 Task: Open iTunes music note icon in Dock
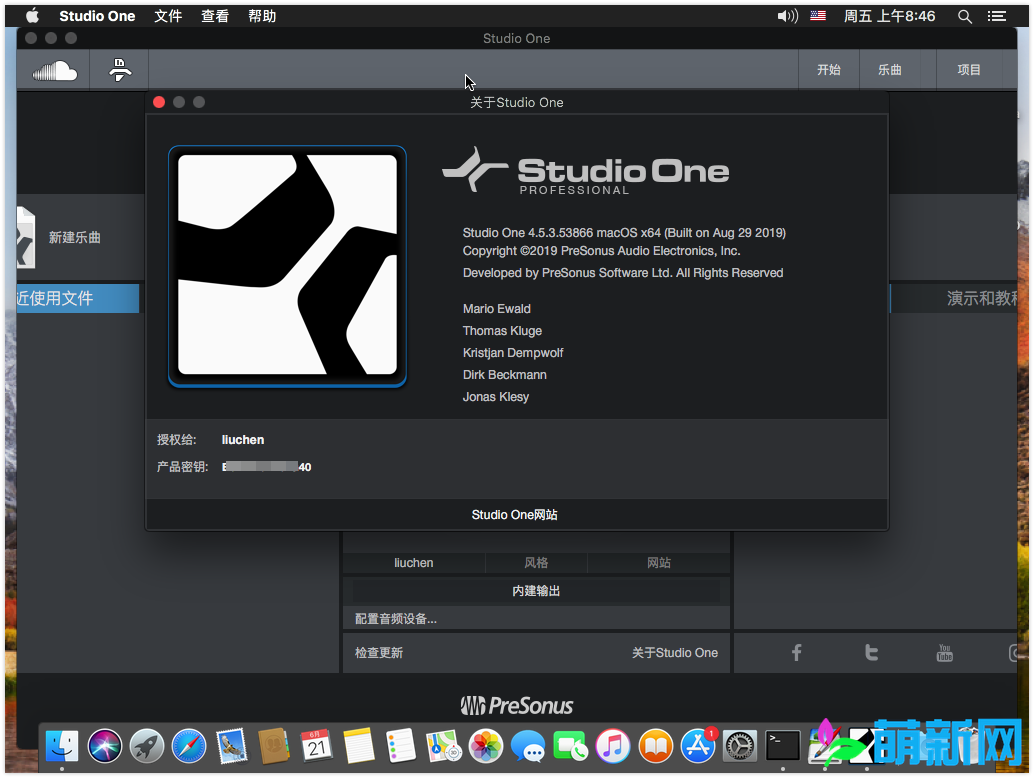point(613,746)
